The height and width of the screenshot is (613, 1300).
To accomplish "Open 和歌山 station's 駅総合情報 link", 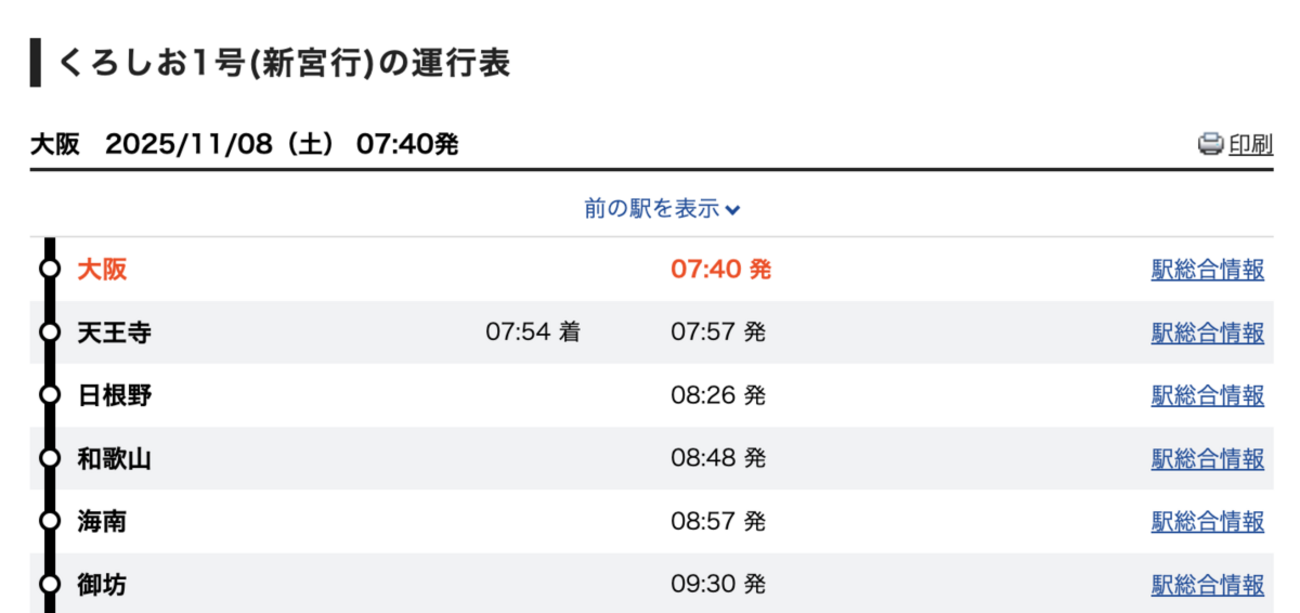I will (x=1207, y=459).
